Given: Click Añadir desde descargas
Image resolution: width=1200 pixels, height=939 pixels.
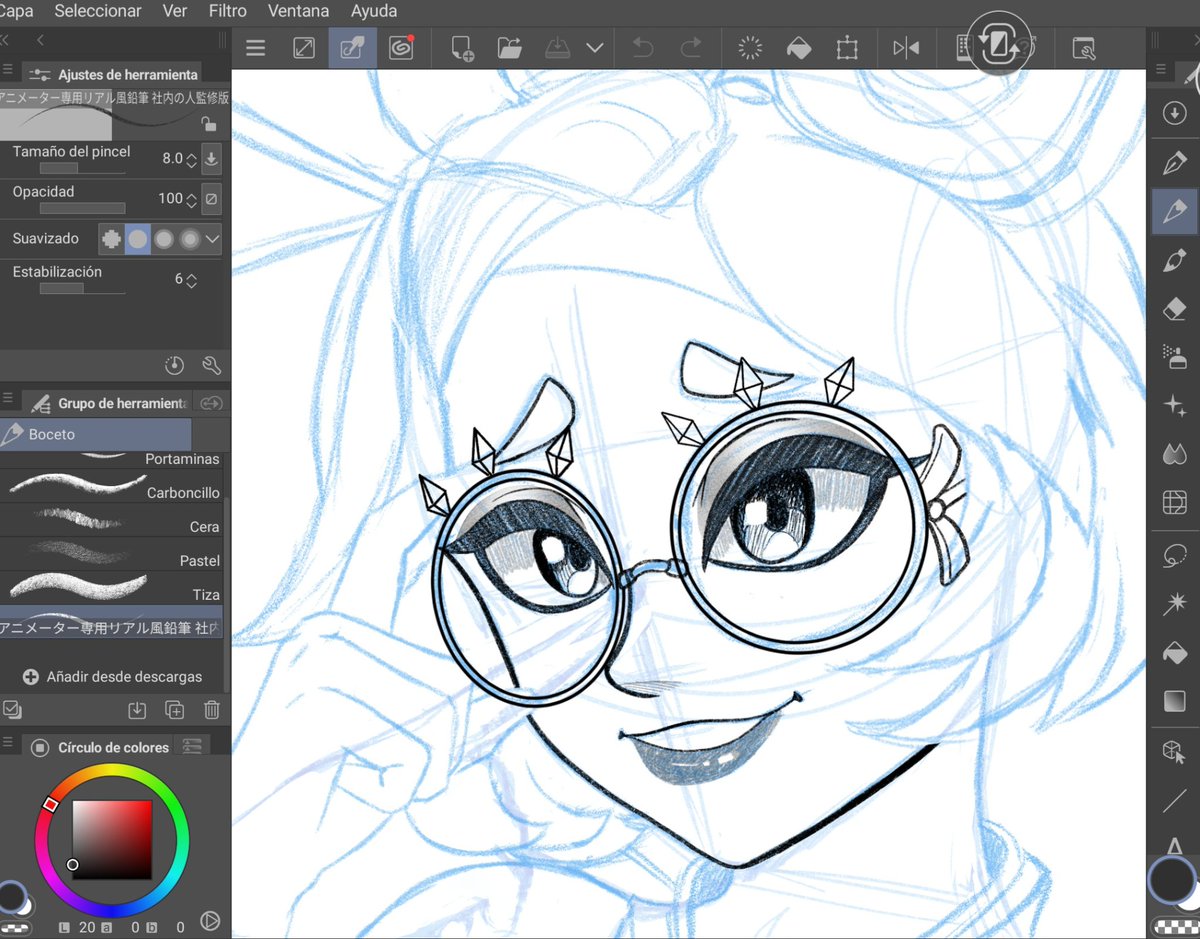Looking at the screenshot, I should pos(112,677).
